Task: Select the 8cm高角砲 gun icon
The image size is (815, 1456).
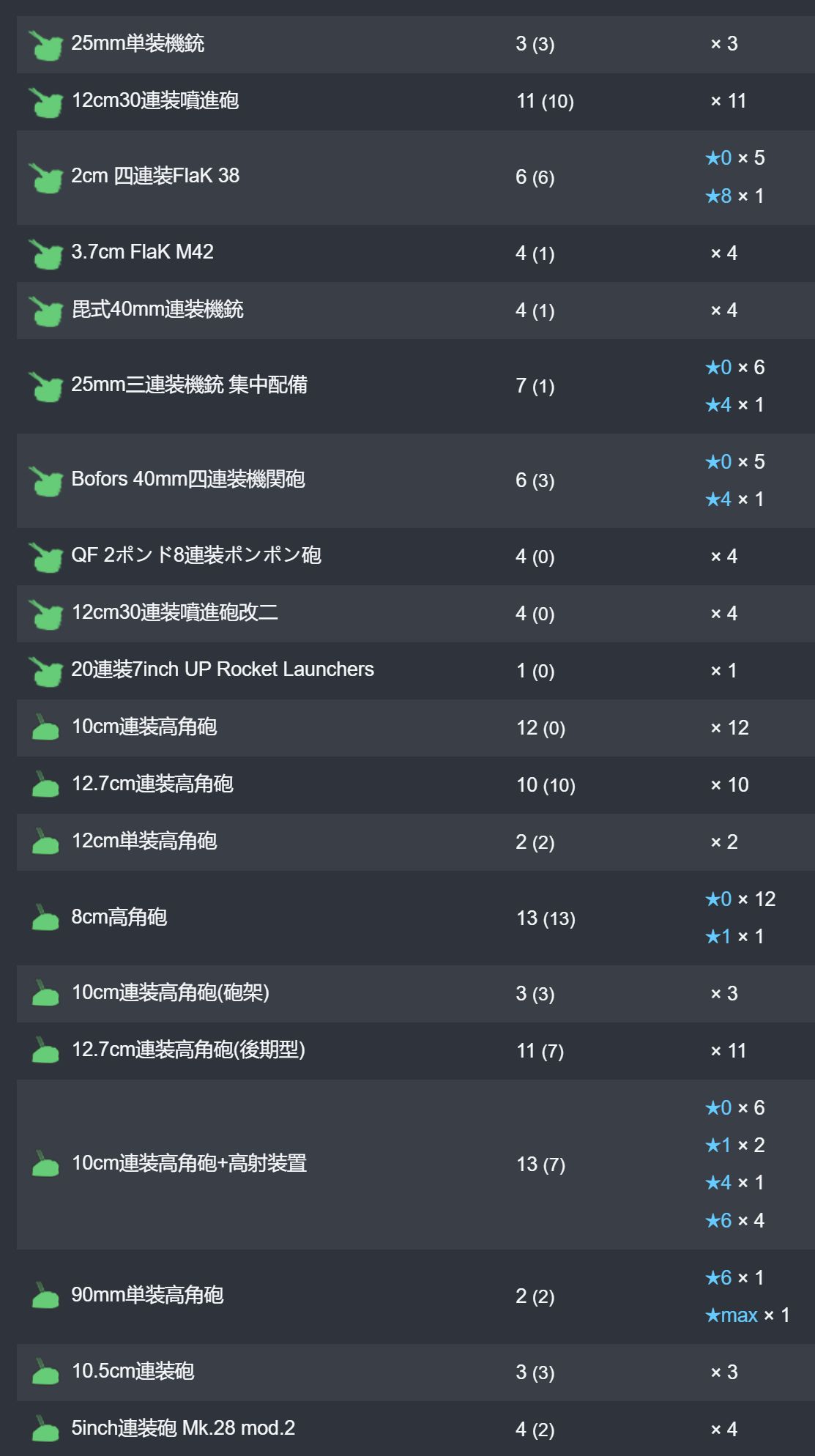Action: (x=45, y=917)
